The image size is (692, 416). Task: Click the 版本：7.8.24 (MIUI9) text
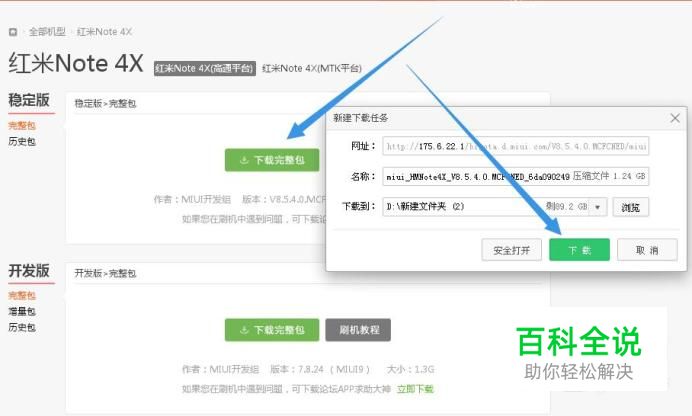(320, 369)
